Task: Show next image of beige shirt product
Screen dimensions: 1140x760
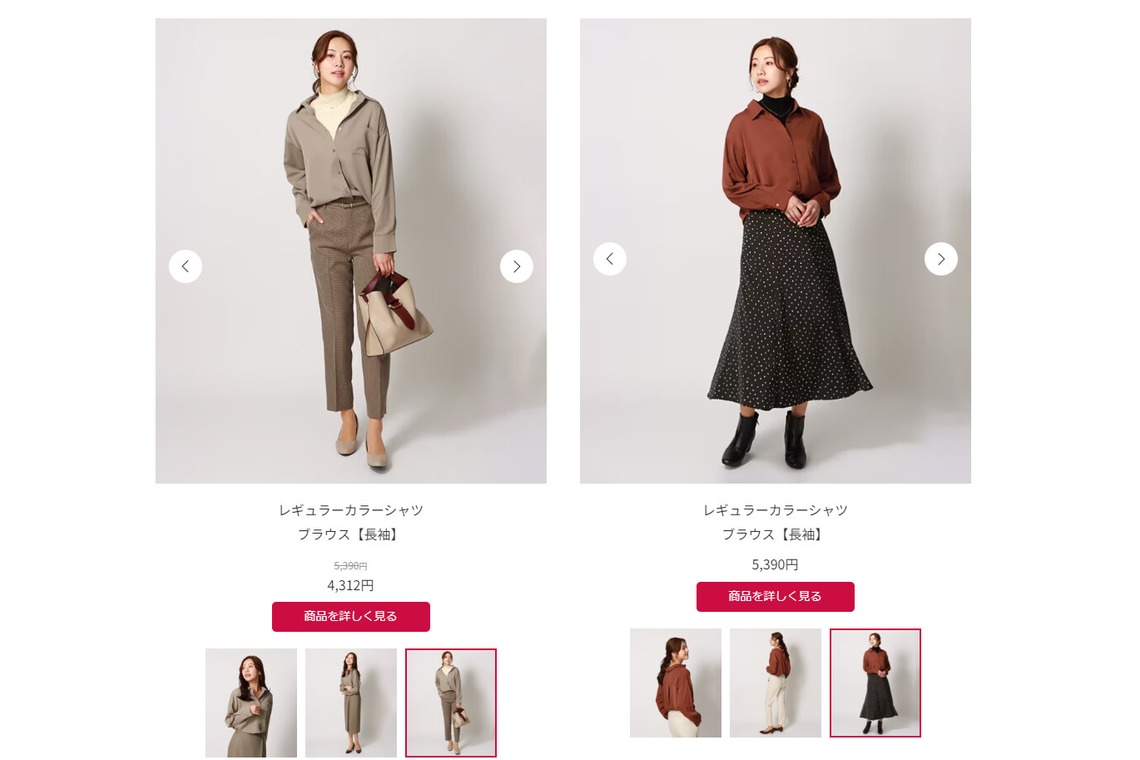Action: (x=516, y=266)
